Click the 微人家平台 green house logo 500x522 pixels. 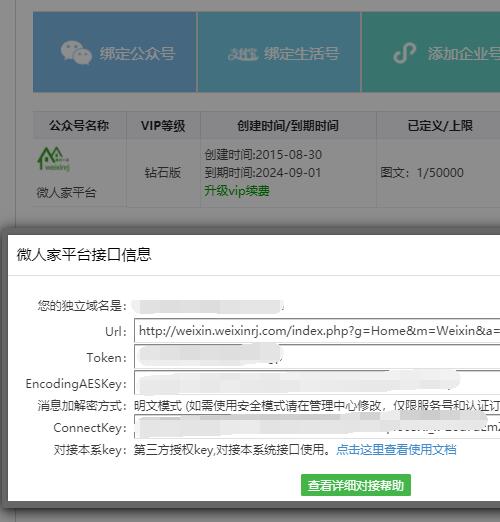(54, 159)
